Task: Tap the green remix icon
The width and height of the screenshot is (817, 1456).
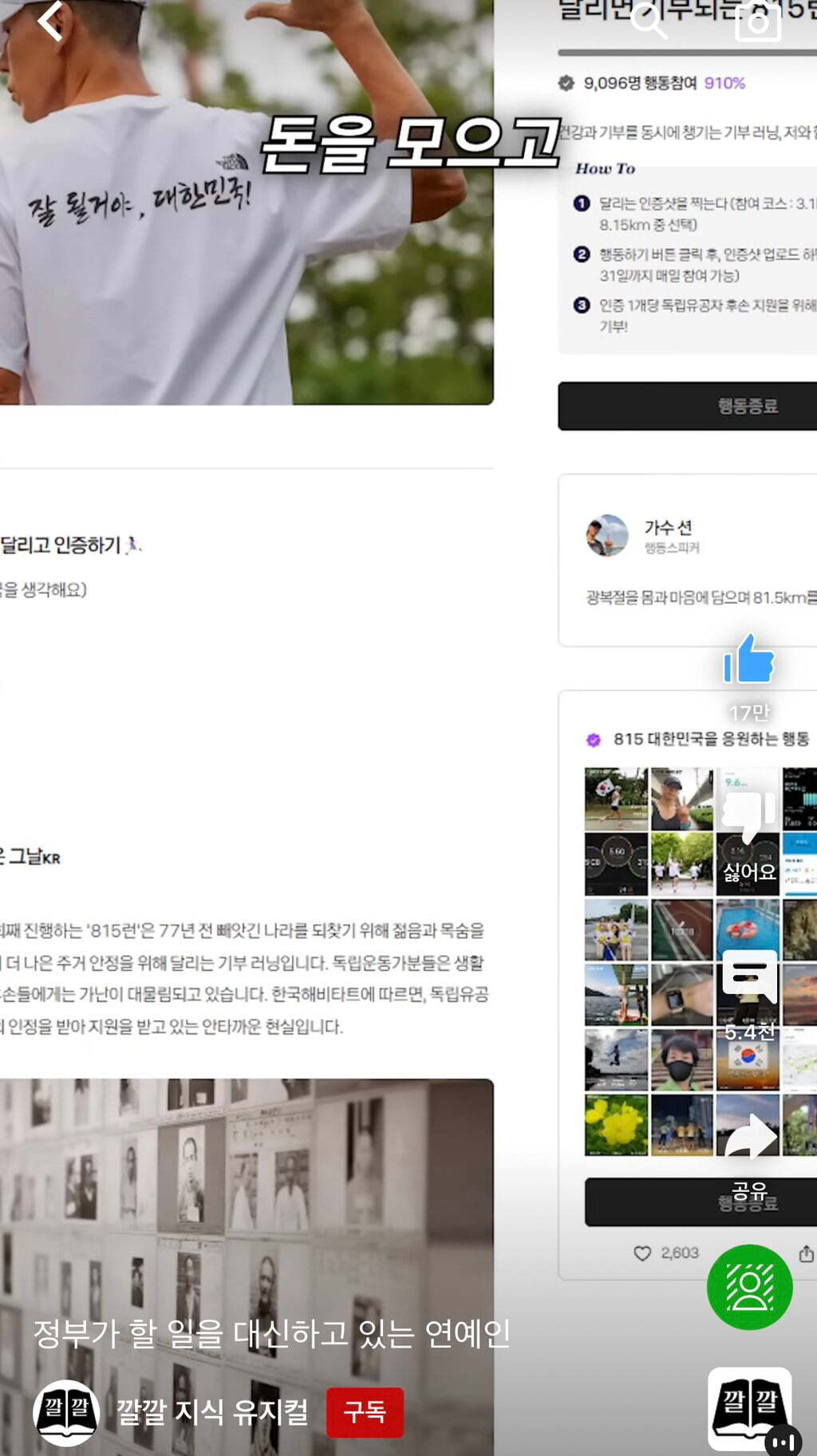Action: pyautogui.click(x=749, y=1287)
